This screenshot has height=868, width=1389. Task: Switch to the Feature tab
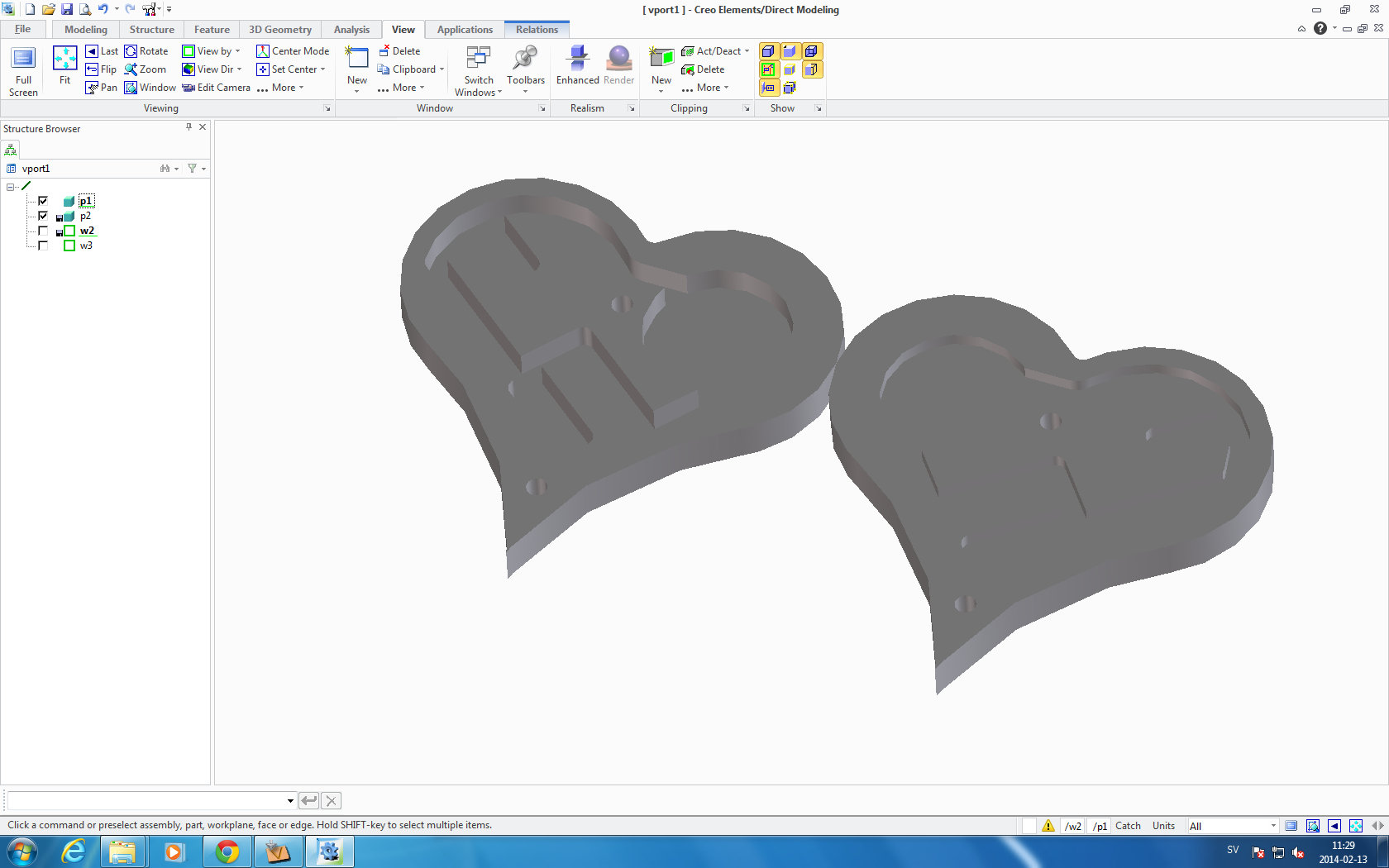[x=212, y=30]
